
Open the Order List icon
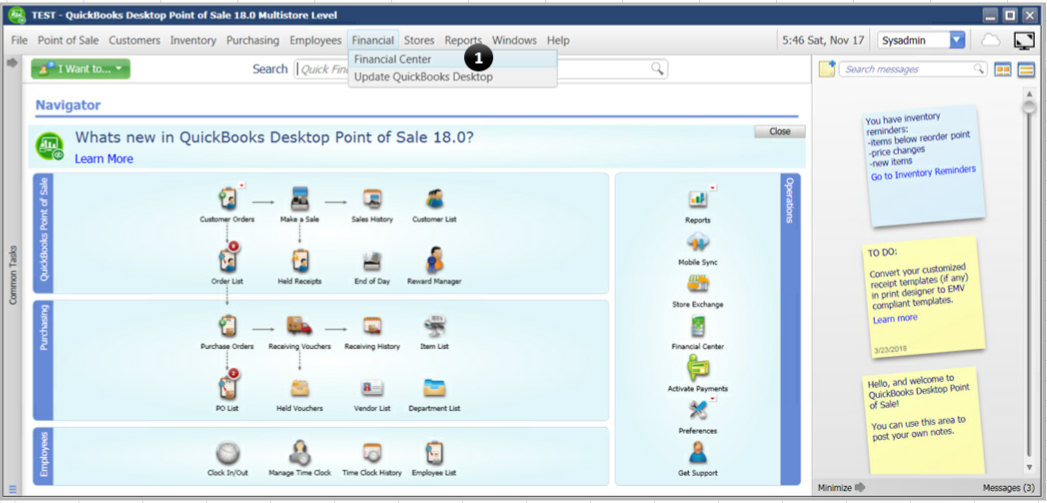[227, 261]
